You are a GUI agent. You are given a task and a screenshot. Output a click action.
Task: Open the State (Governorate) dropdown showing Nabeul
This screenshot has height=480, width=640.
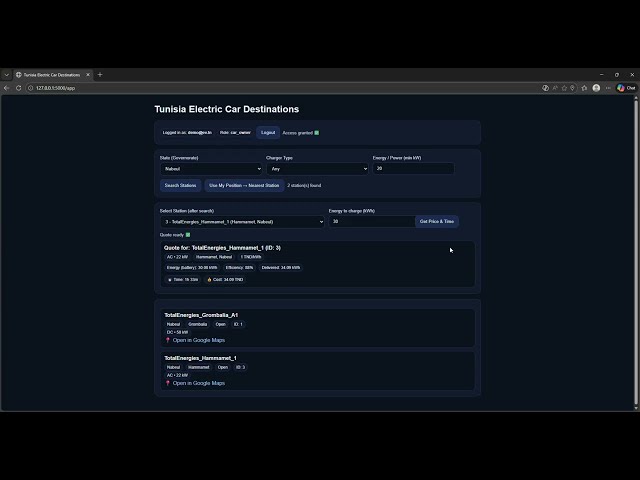[211, 169]
